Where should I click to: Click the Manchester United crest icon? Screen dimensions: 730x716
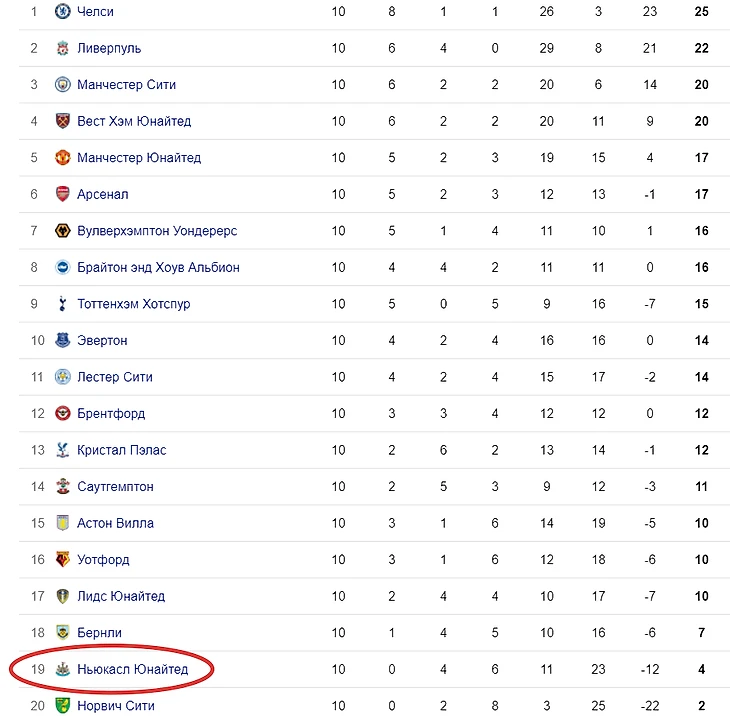pos(62,157)
